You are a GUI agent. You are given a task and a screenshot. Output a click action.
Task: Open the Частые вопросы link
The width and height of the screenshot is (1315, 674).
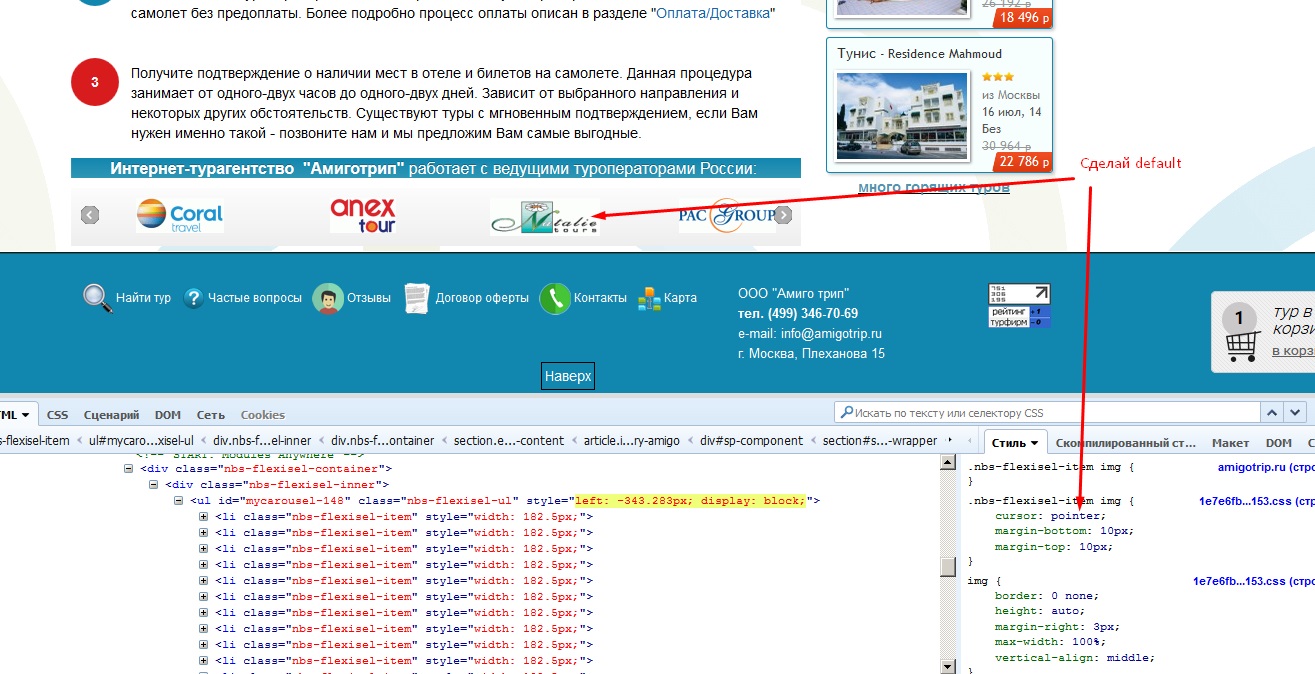(254, 298)
